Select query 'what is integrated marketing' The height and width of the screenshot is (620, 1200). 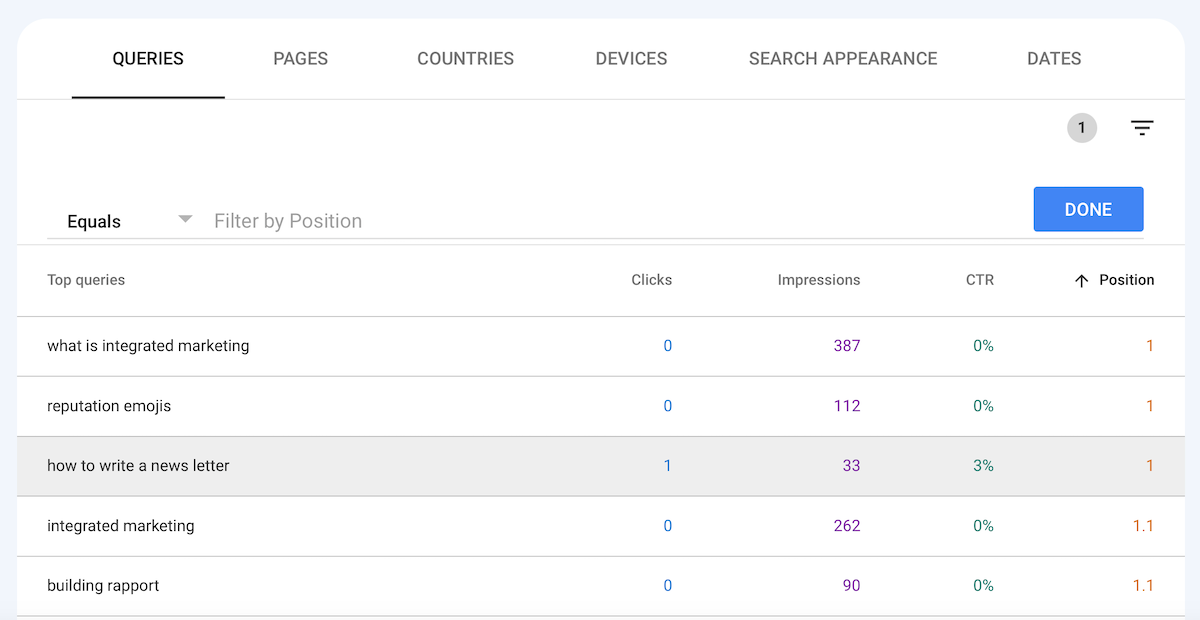pyautogui.click(x=148, y=346)
